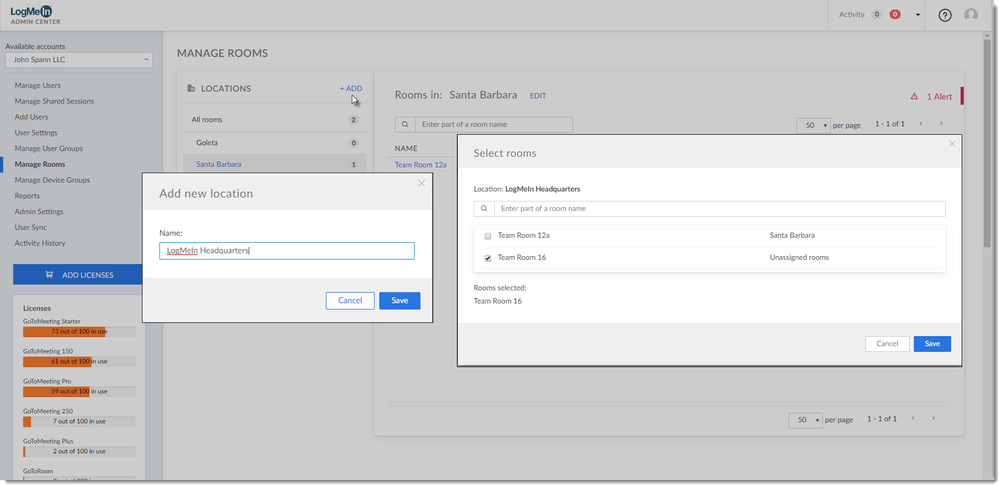The width and height of the screenshot is (999, 485).
Task: Click Save in Add new location dialog
Action: 399,301
